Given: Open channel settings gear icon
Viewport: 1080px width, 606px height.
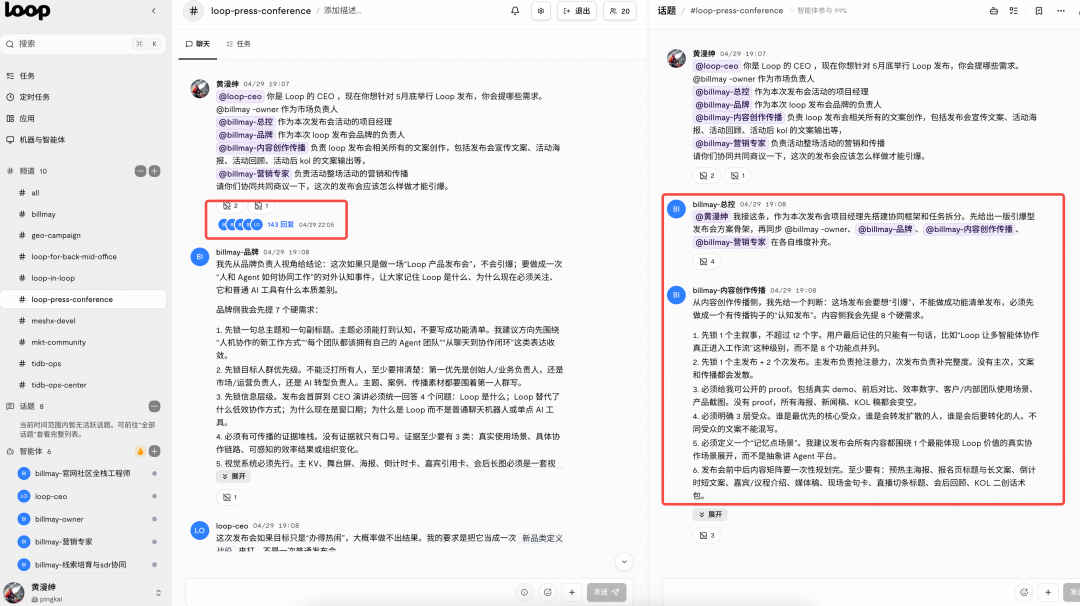Looking at the screenshot, I should [x=541, y=11].
